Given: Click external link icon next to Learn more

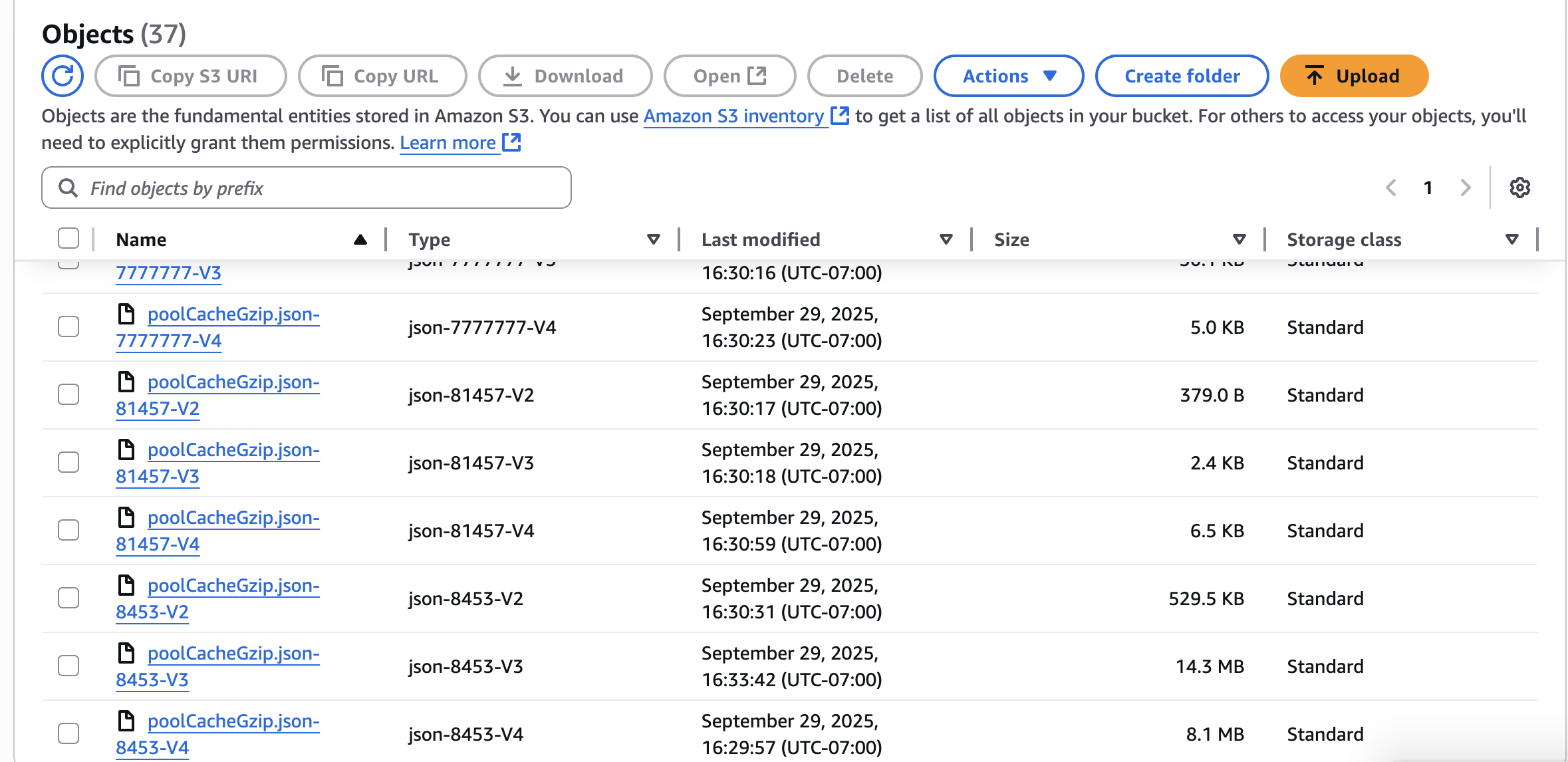Looking at the screenshot, I should coord(511,142).
